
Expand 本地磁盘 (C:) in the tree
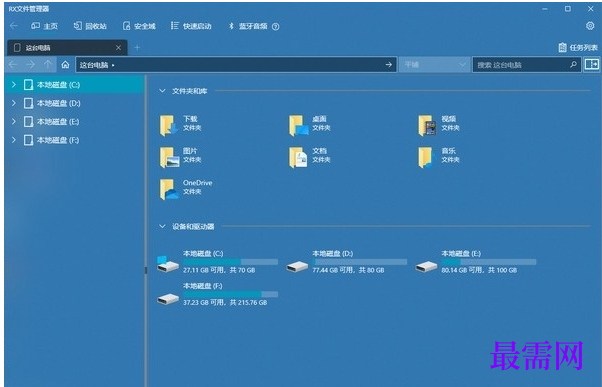[14, 84]
